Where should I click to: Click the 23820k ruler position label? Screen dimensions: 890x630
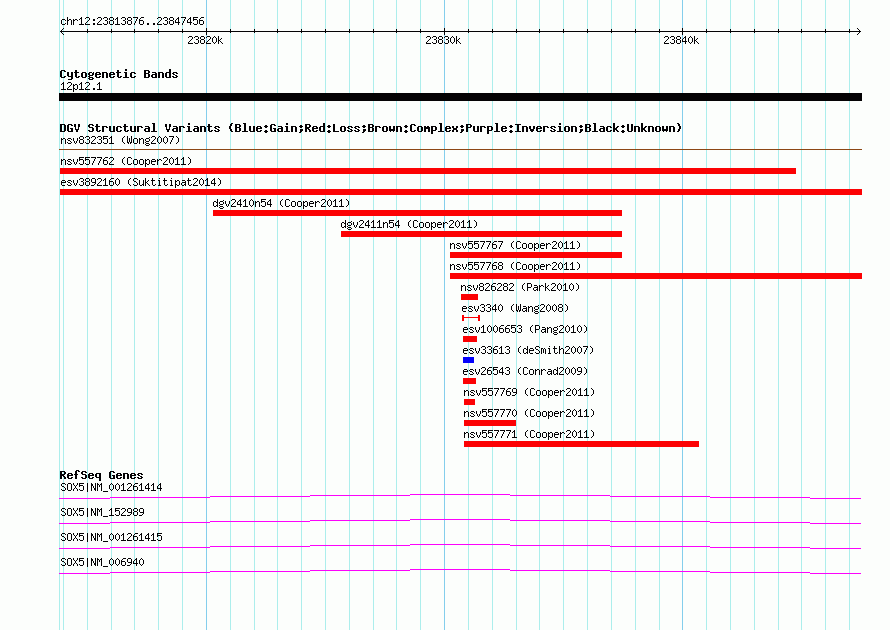[x=205, y=40]
